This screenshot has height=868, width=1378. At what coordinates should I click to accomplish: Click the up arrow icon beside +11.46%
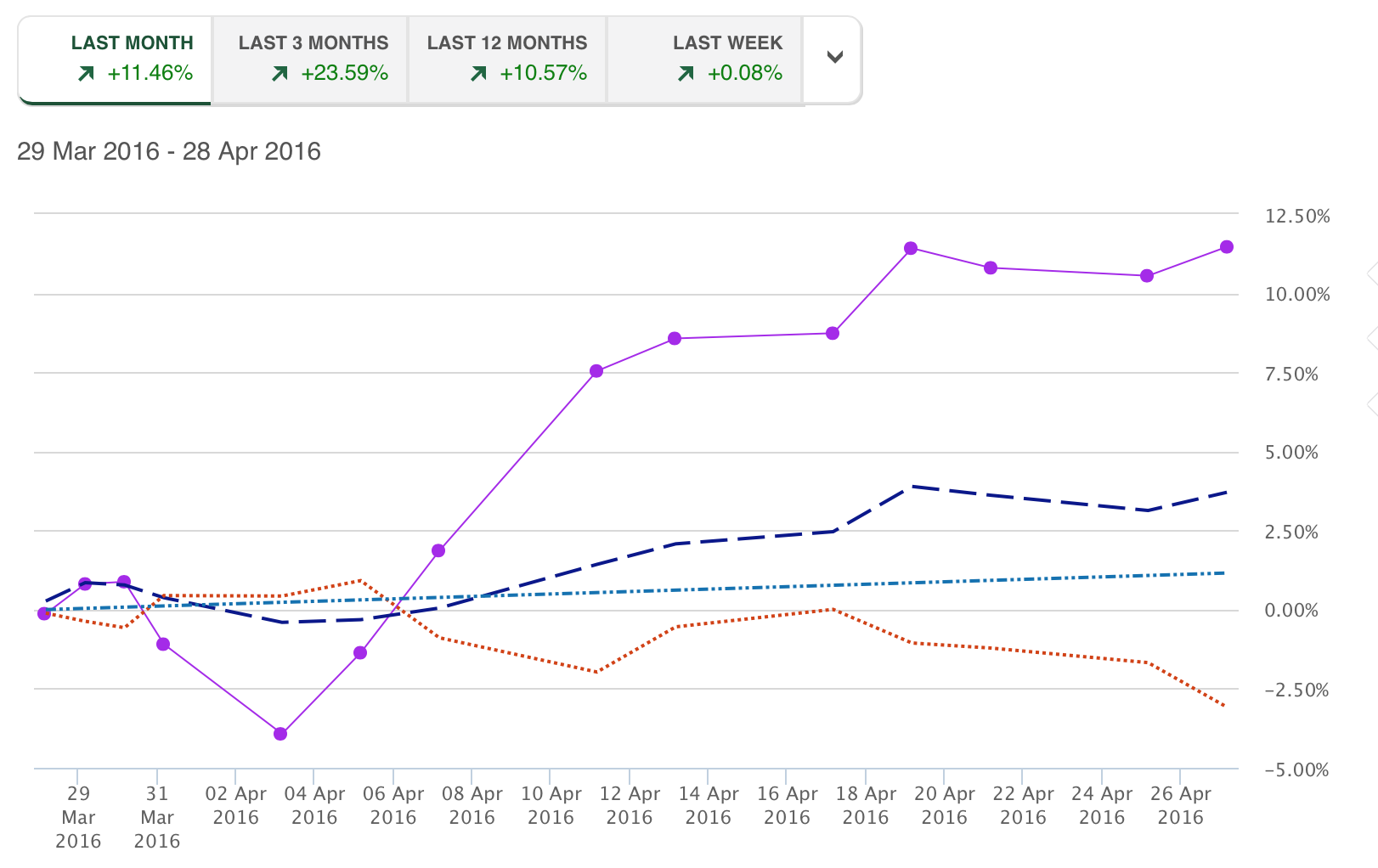86,74
